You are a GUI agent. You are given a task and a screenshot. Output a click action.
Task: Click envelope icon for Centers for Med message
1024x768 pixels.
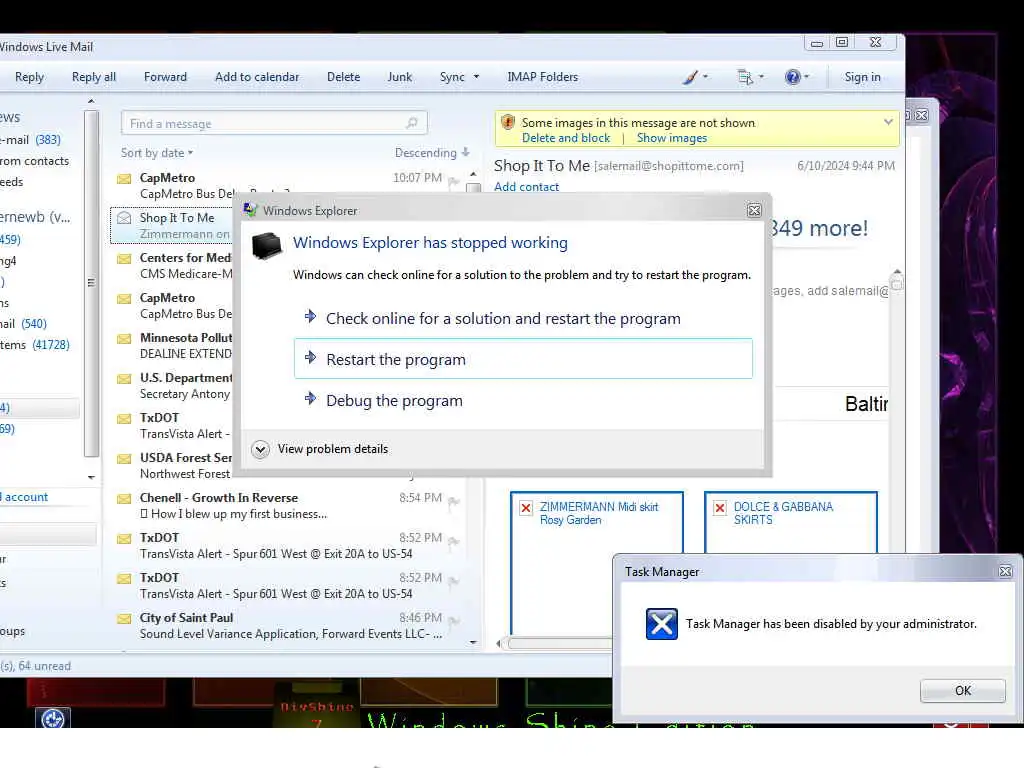124,259
